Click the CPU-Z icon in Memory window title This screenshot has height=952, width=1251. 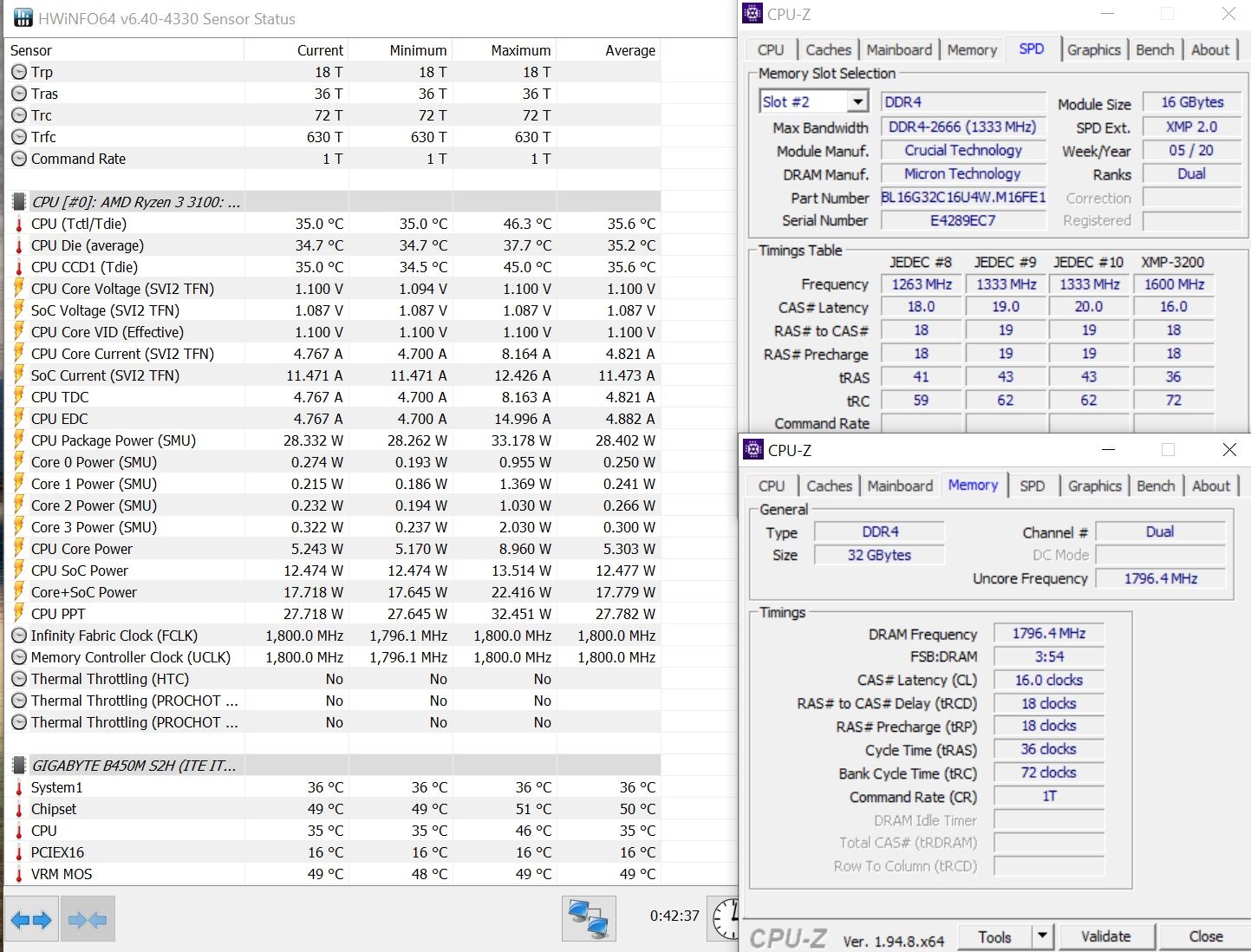point(754,450)
